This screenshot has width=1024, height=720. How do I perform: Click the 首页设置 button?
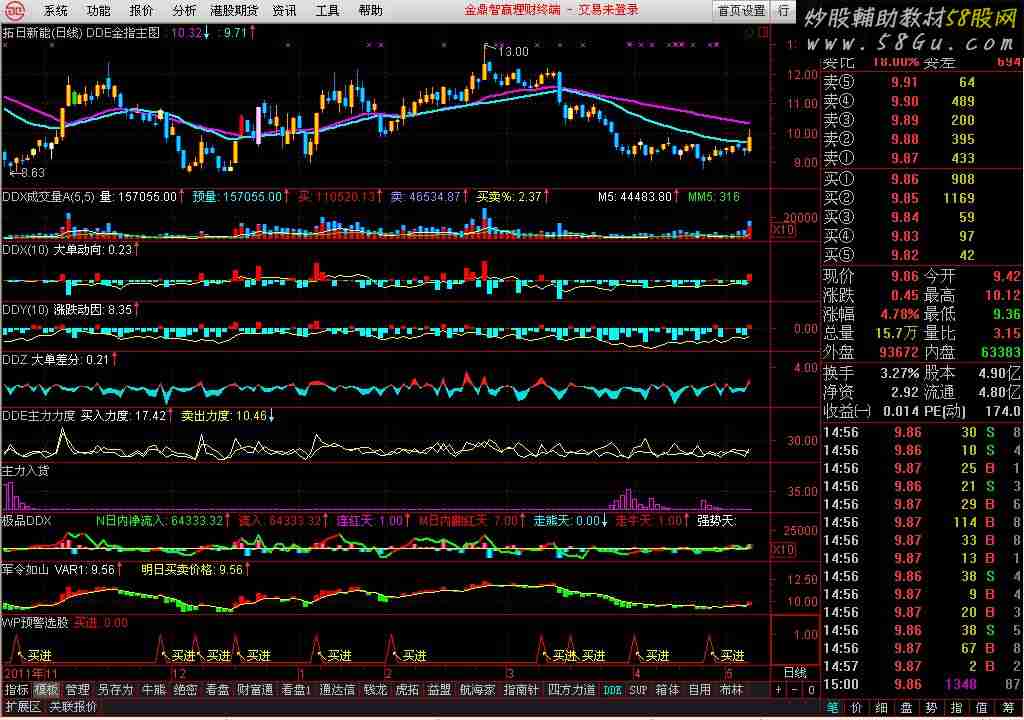click(x=741, y=11)
